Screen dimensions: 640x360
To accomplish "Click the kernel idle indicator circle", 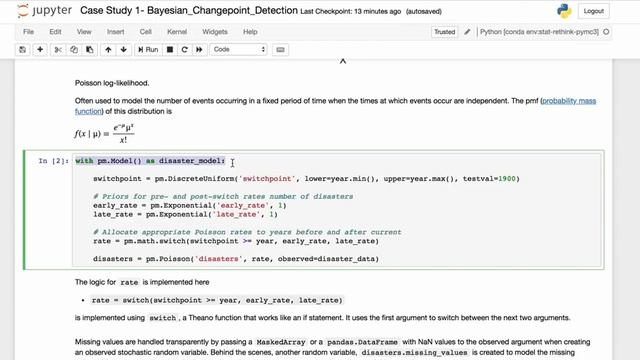I will point(606,32).
